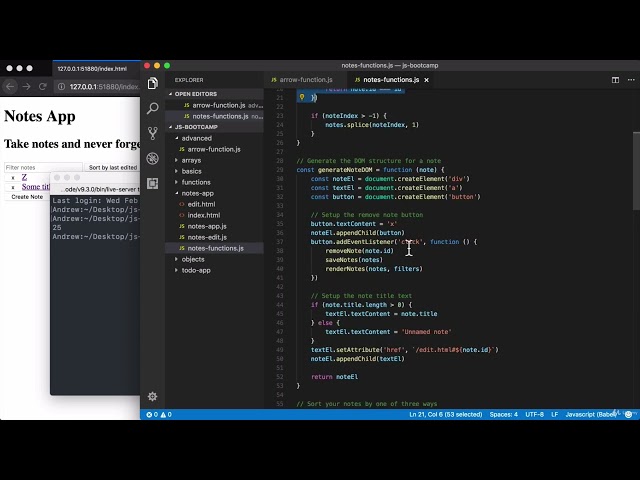
Task: Click the errors count icon in status bar
Action: coord(152,415)
